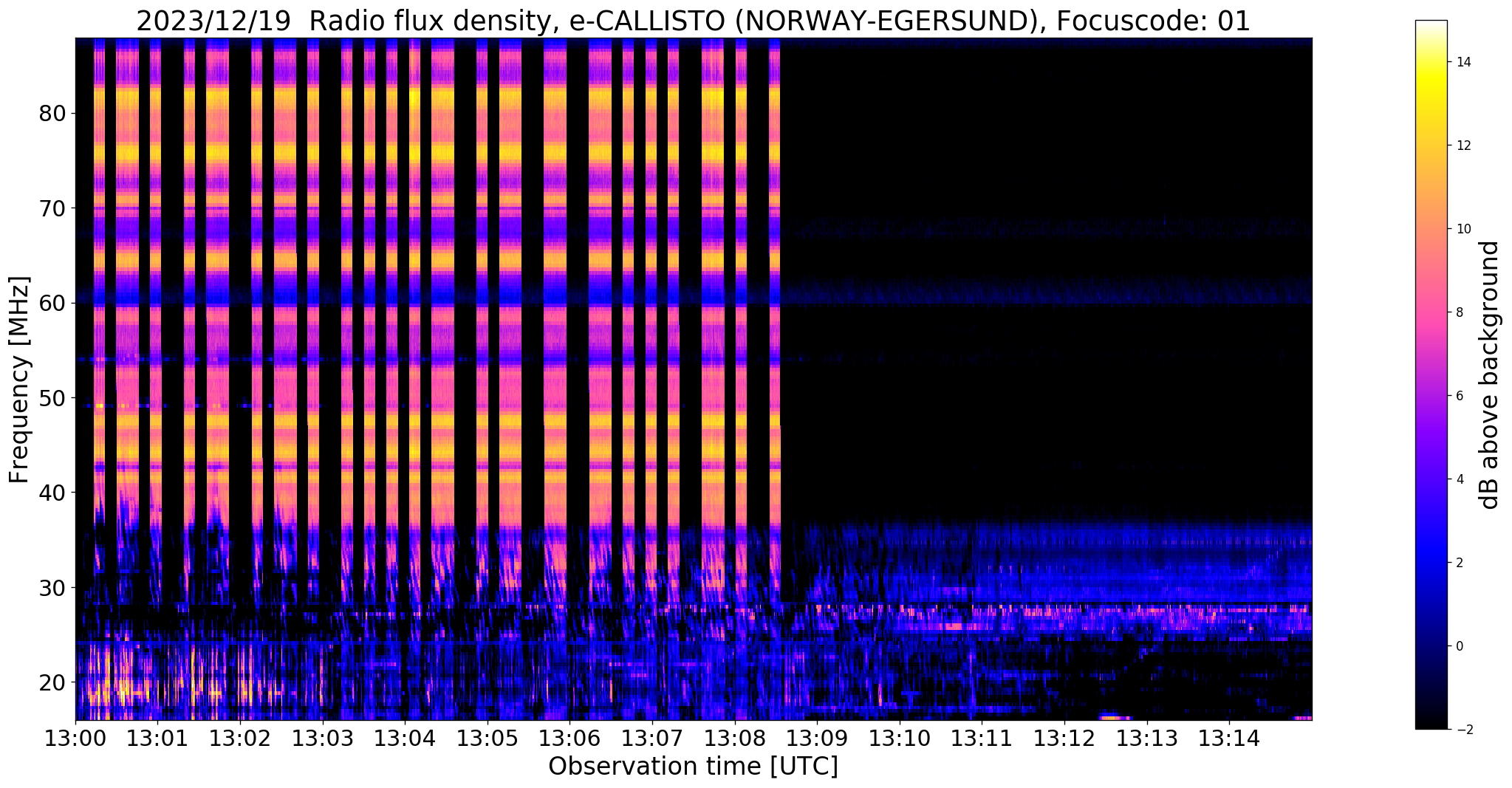
Task: Click the colorbar gradient strip
Action: [x=1431, y=375]
